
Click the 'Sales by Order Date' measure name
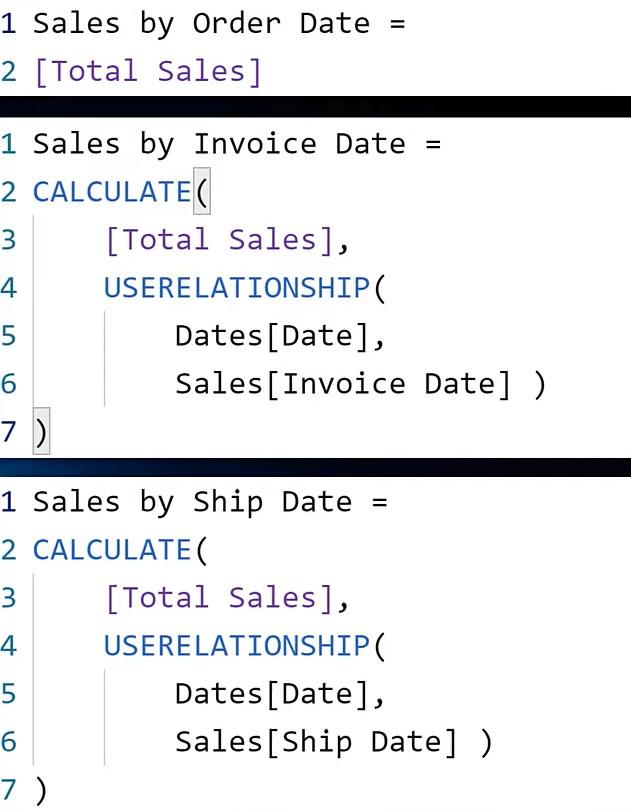pos(202,24)
